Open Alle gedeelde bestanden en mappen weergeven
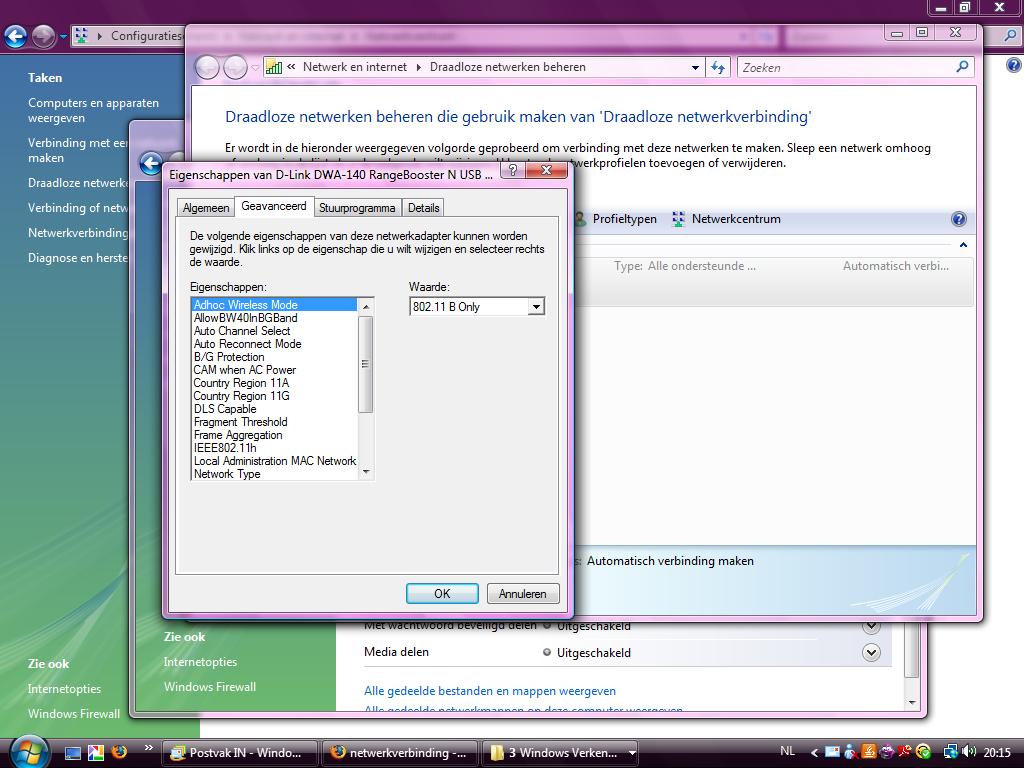This screenshot has width=1024, height=768. [x=490, y=691]
